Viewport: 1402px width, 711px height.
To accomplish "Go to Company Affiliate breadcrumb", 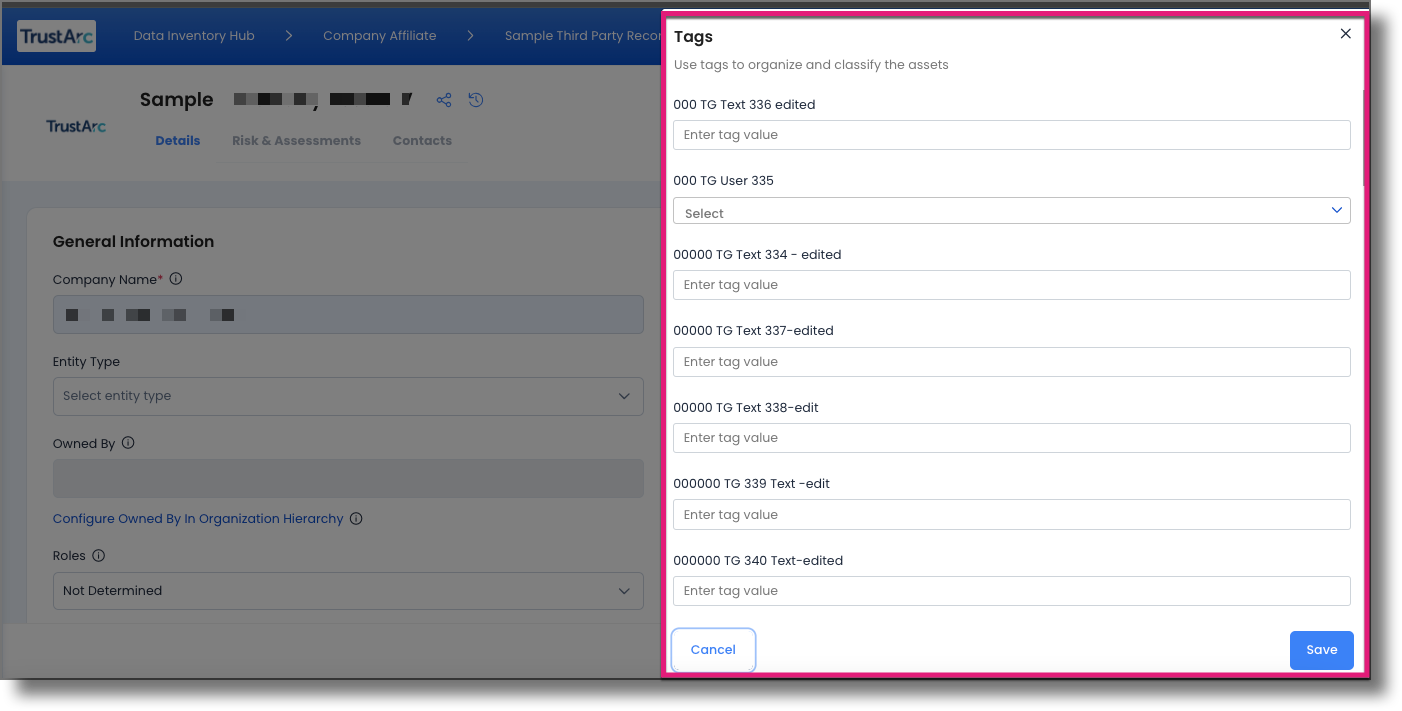I will (x=380, y=36).
